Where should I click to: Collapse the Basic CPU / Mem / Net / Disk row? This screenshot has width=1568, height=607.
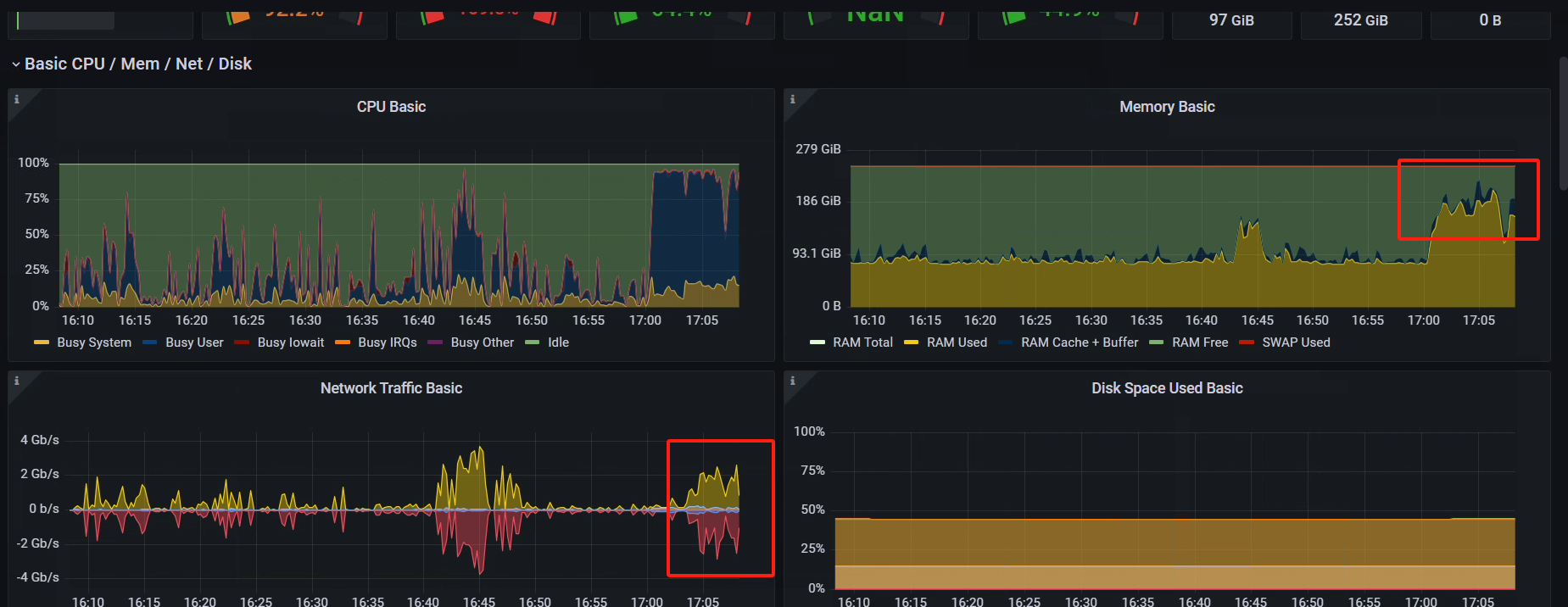click(x=16, y=64)
